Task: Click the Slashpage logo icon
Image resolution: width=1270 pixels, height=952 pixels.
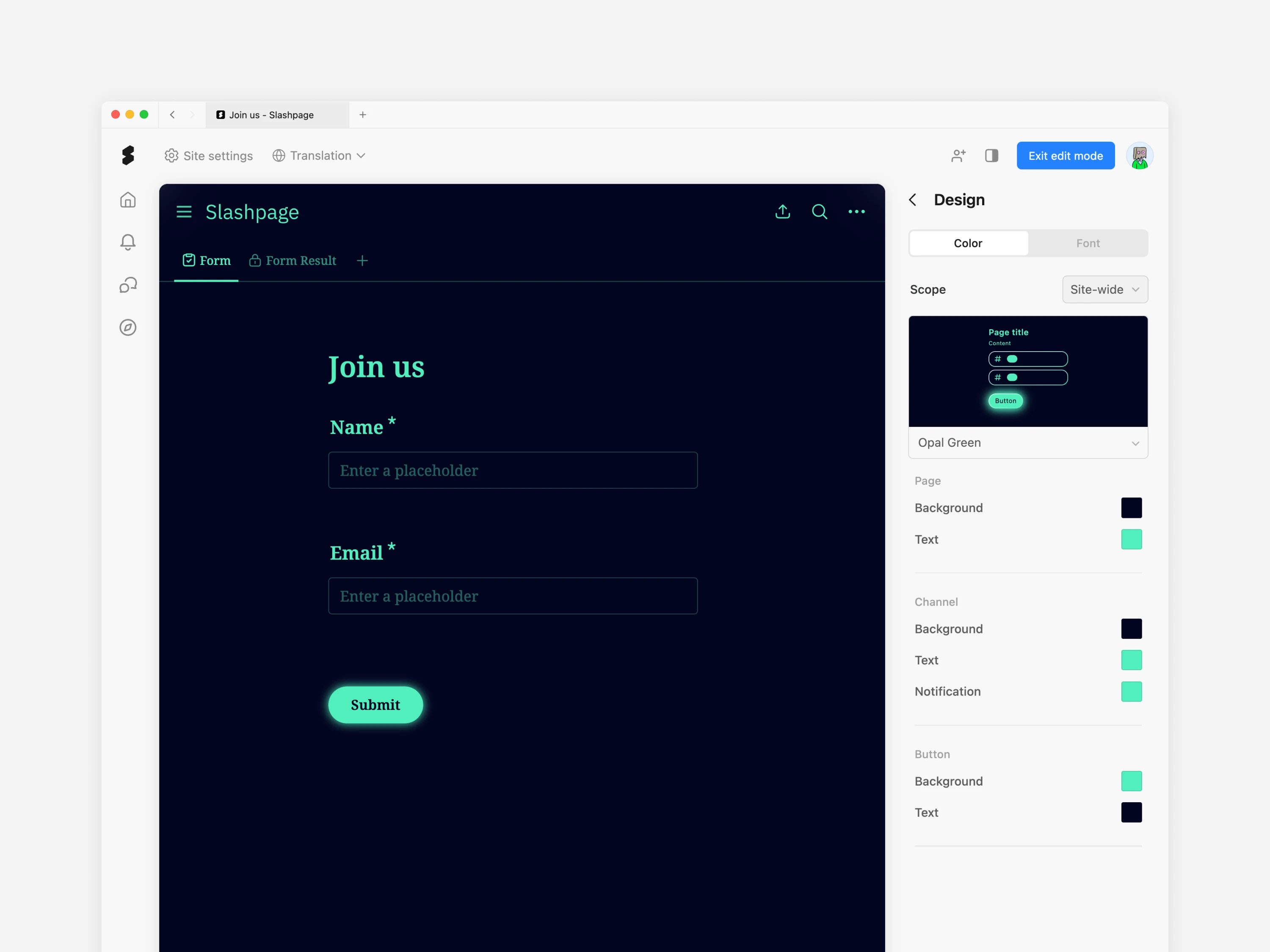Action: pos(128,156)
